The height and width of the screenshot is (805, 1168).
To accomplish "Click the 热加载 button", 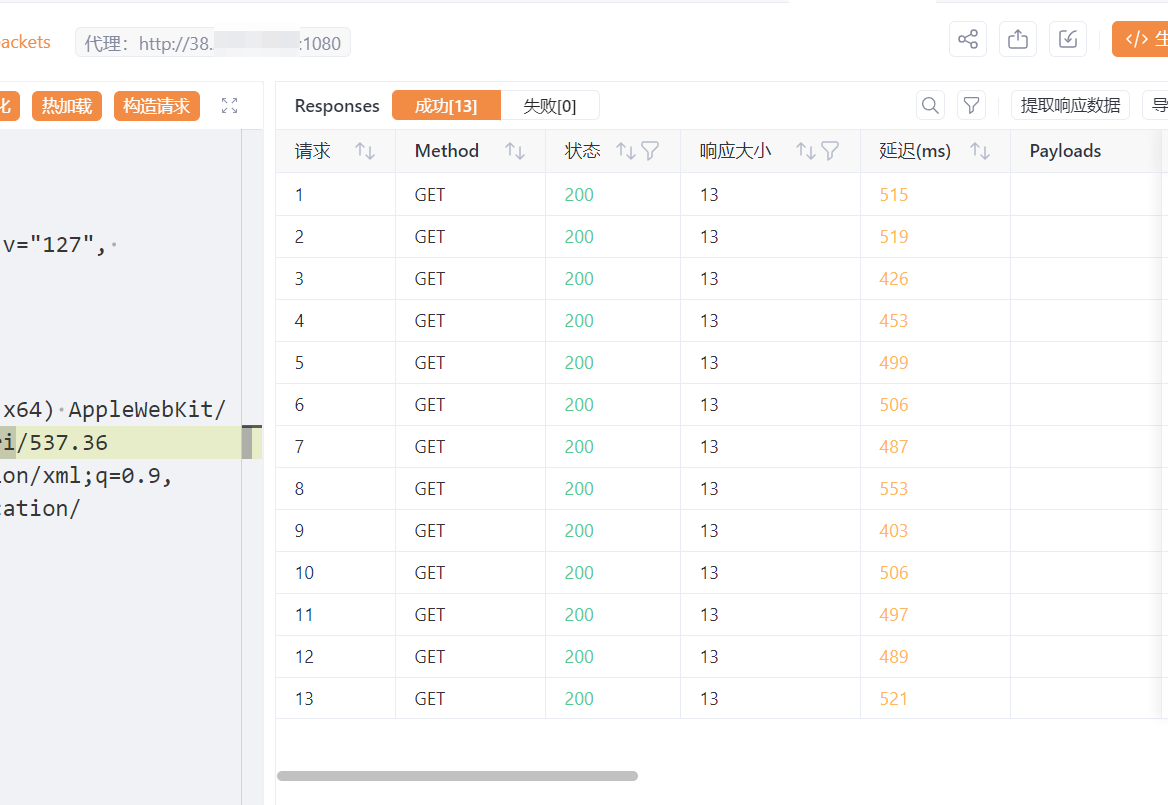I will (x=67, y=106).
